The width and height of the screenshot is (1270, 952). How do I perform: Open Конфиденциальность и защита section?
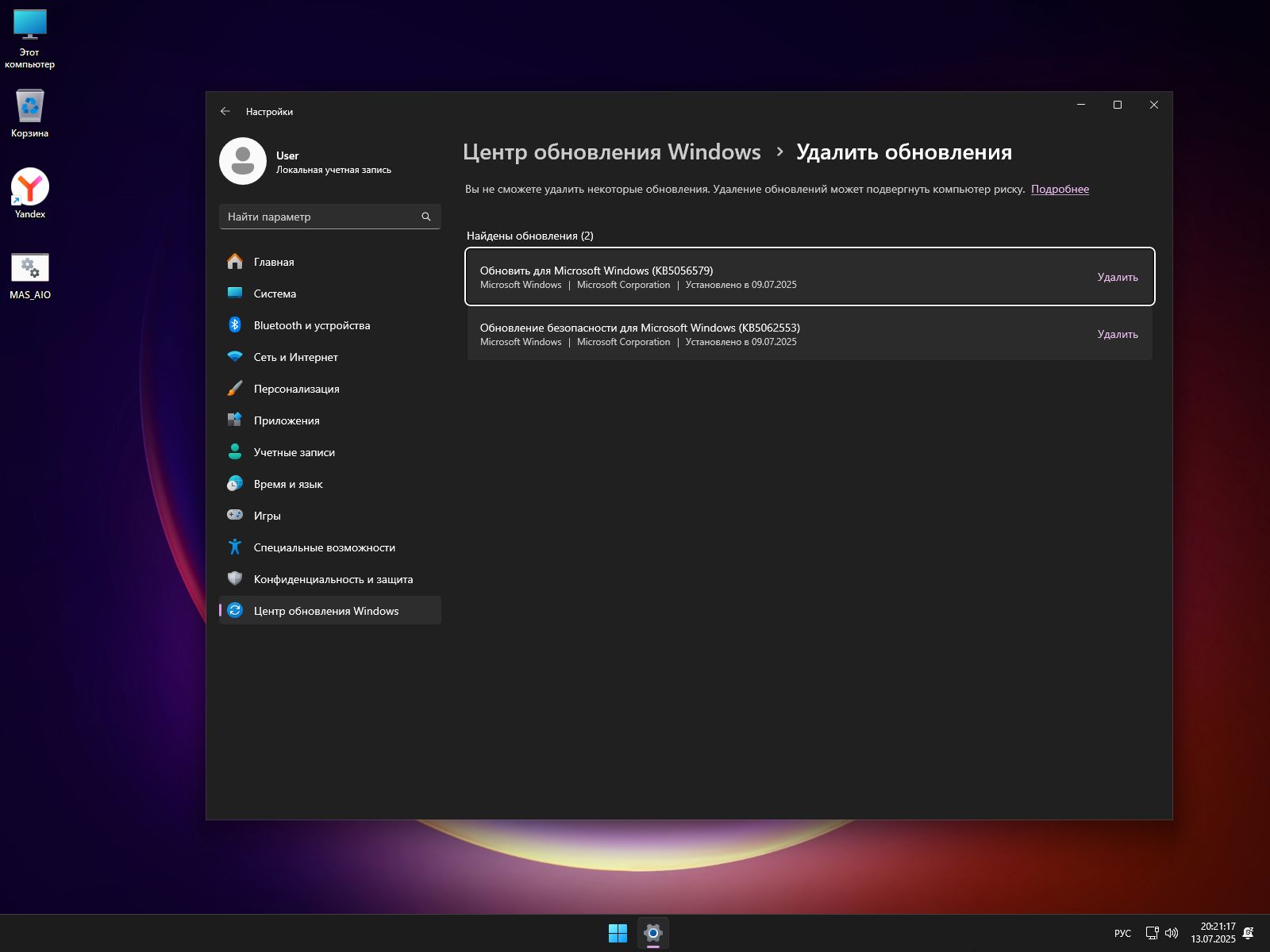coord(330,578)
